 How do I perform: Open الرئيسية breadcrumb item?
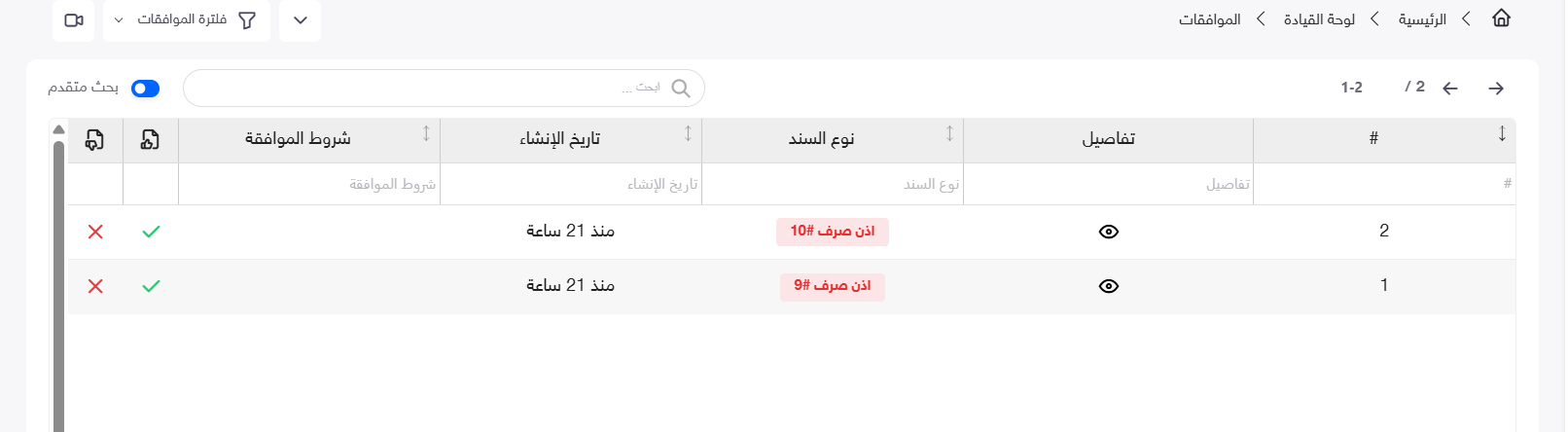[x=1422, y=19]
